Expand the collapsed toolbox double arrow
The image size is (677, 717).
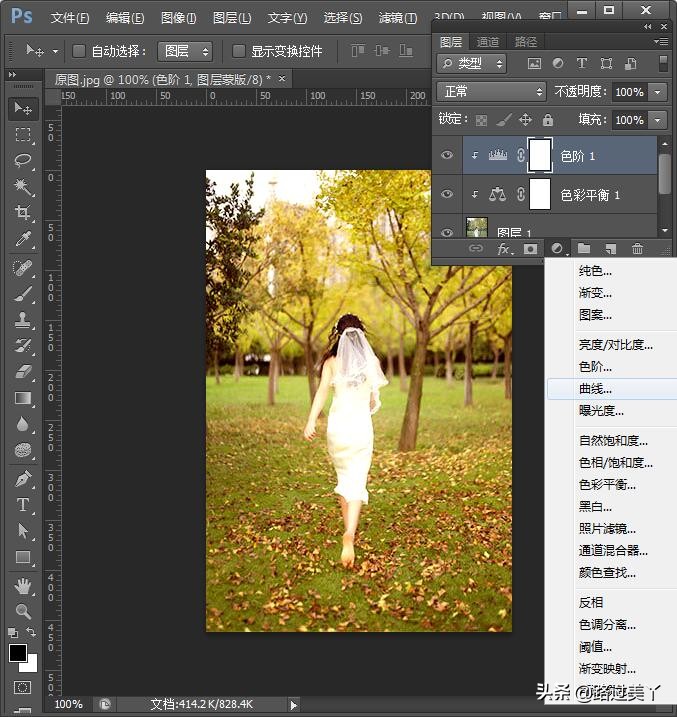point(12,74)
